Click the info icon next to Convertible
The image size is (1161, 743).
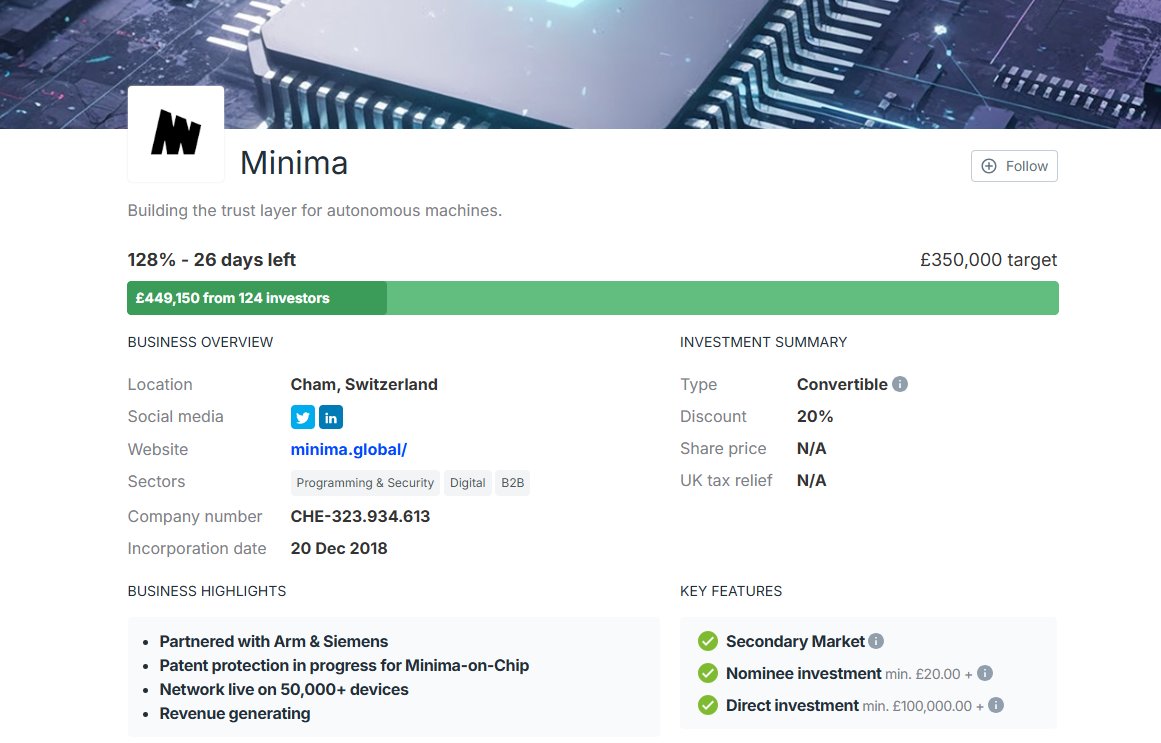(900, 384)
